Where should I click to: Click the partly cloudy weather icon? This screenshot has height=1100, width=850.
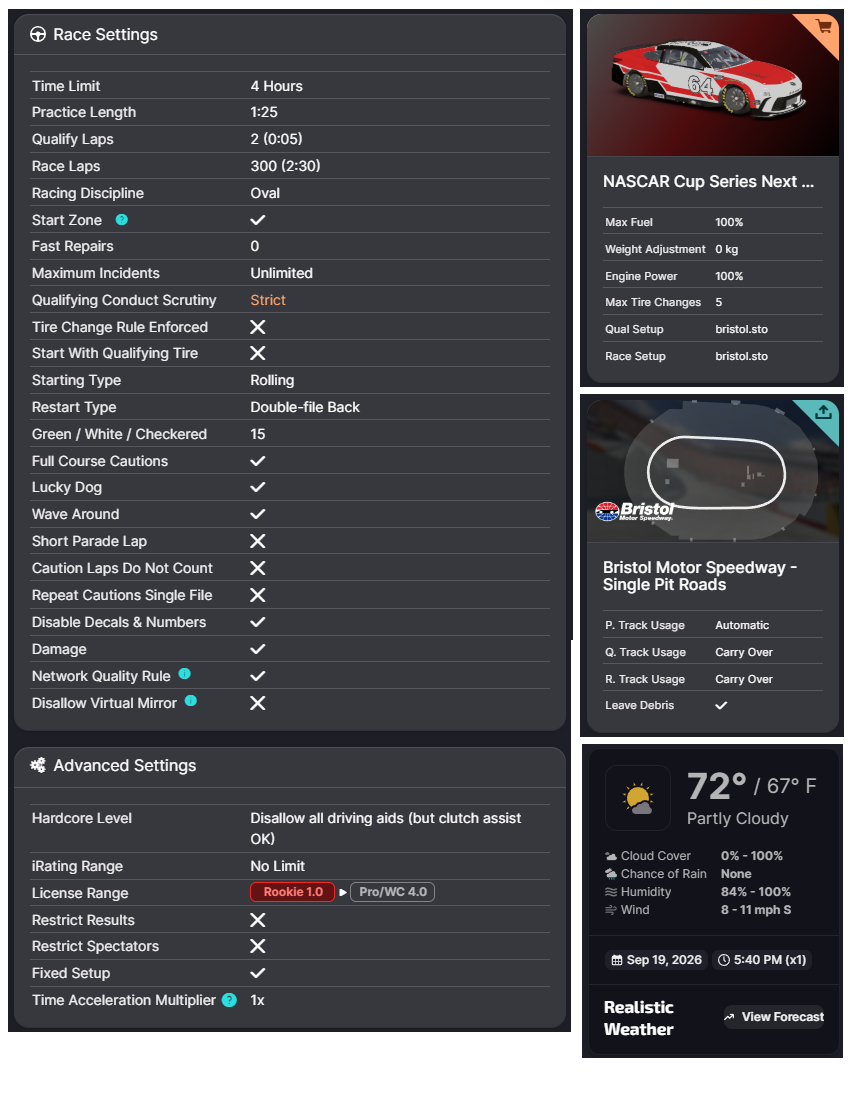coord(638,798)
